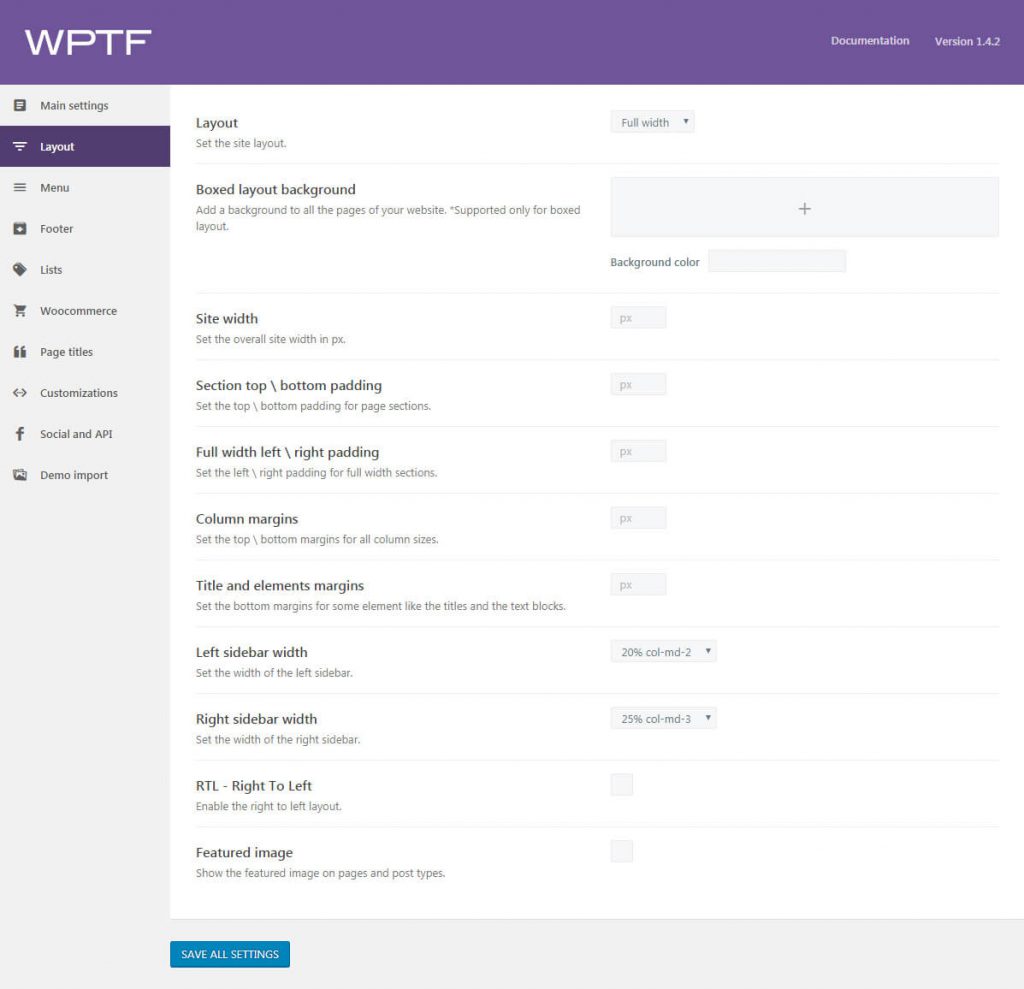Open the Right sidebar width dropdown

point(663,717)
